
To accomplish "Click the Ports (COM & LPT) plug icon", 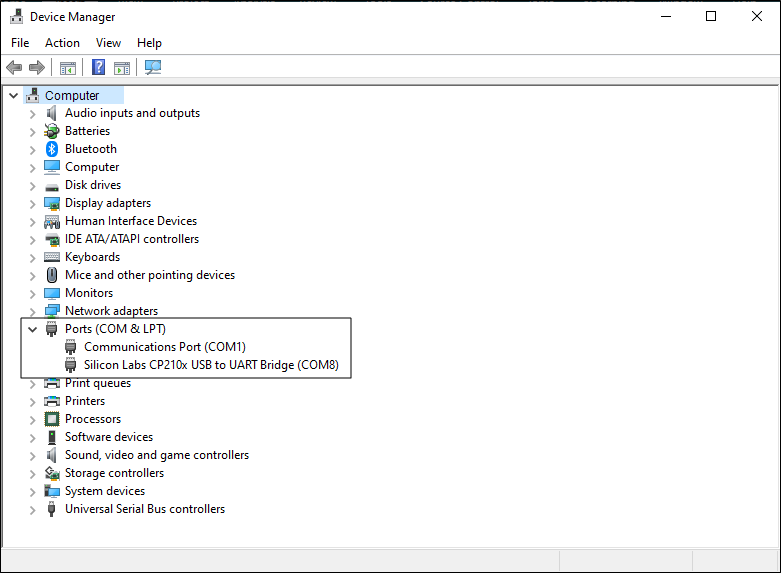I will [51, 329].
